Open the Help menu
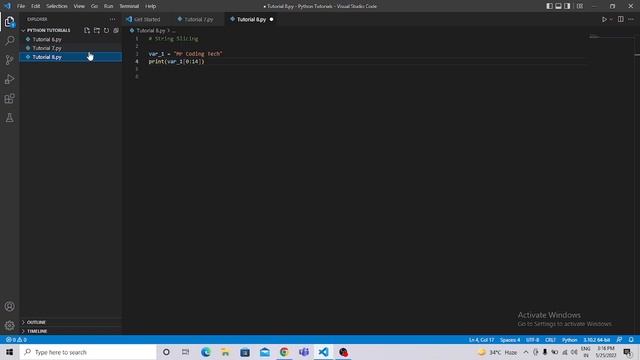This screenshot has width=640, height=360. pos(151,6)
